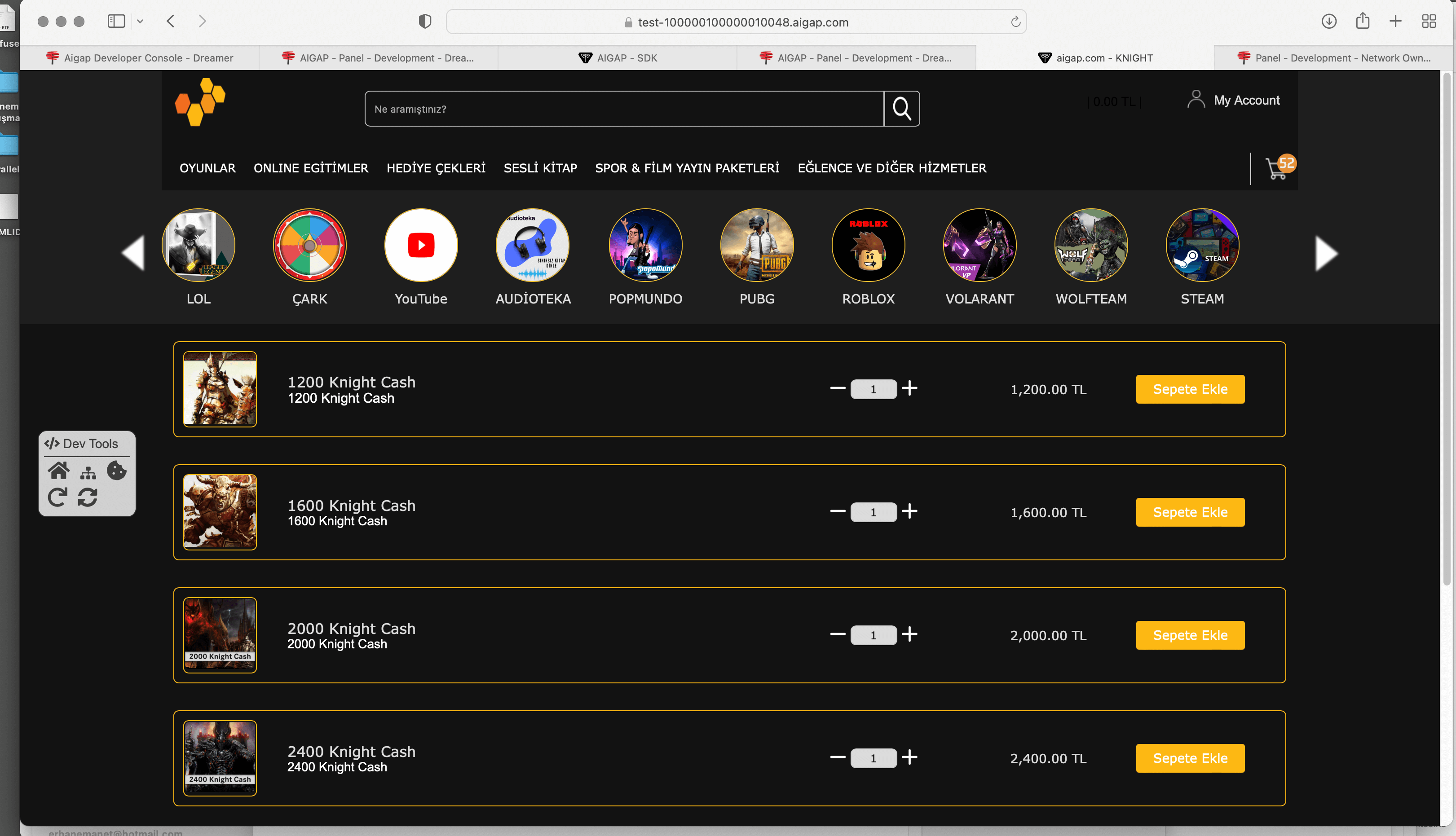
Task: Open a new tab with plus icon
Action: [x=1395, y=21]
